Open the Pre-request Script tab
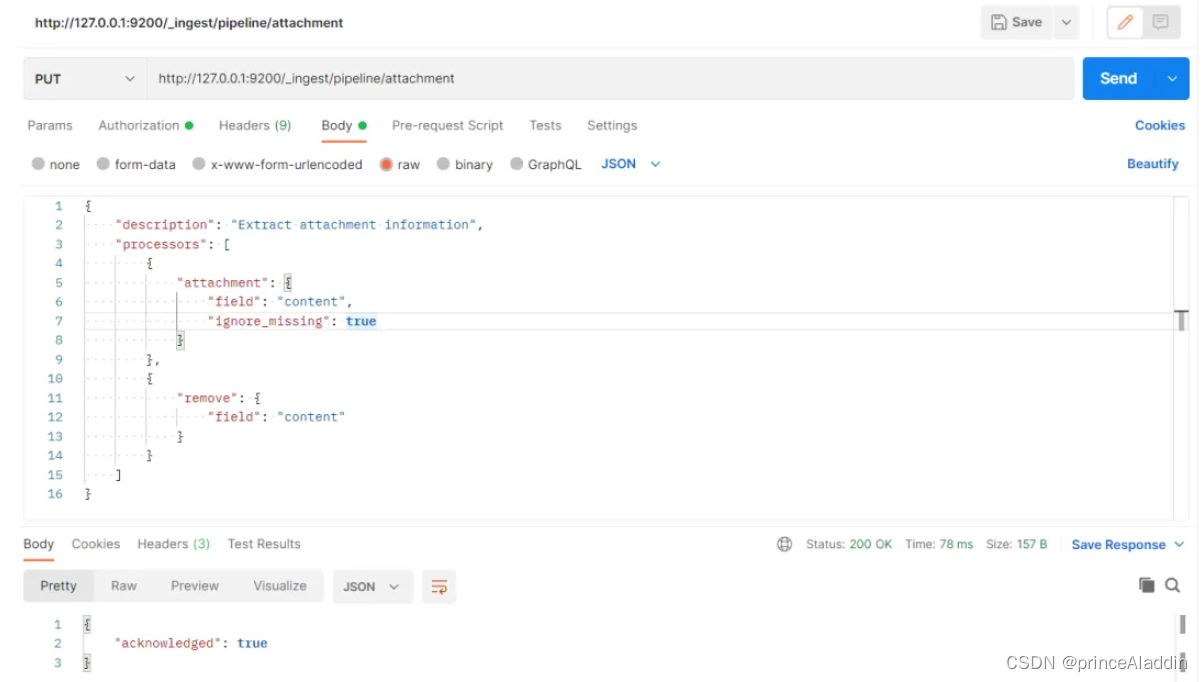This screenshot has width=1202, height=682. [447, 125]
